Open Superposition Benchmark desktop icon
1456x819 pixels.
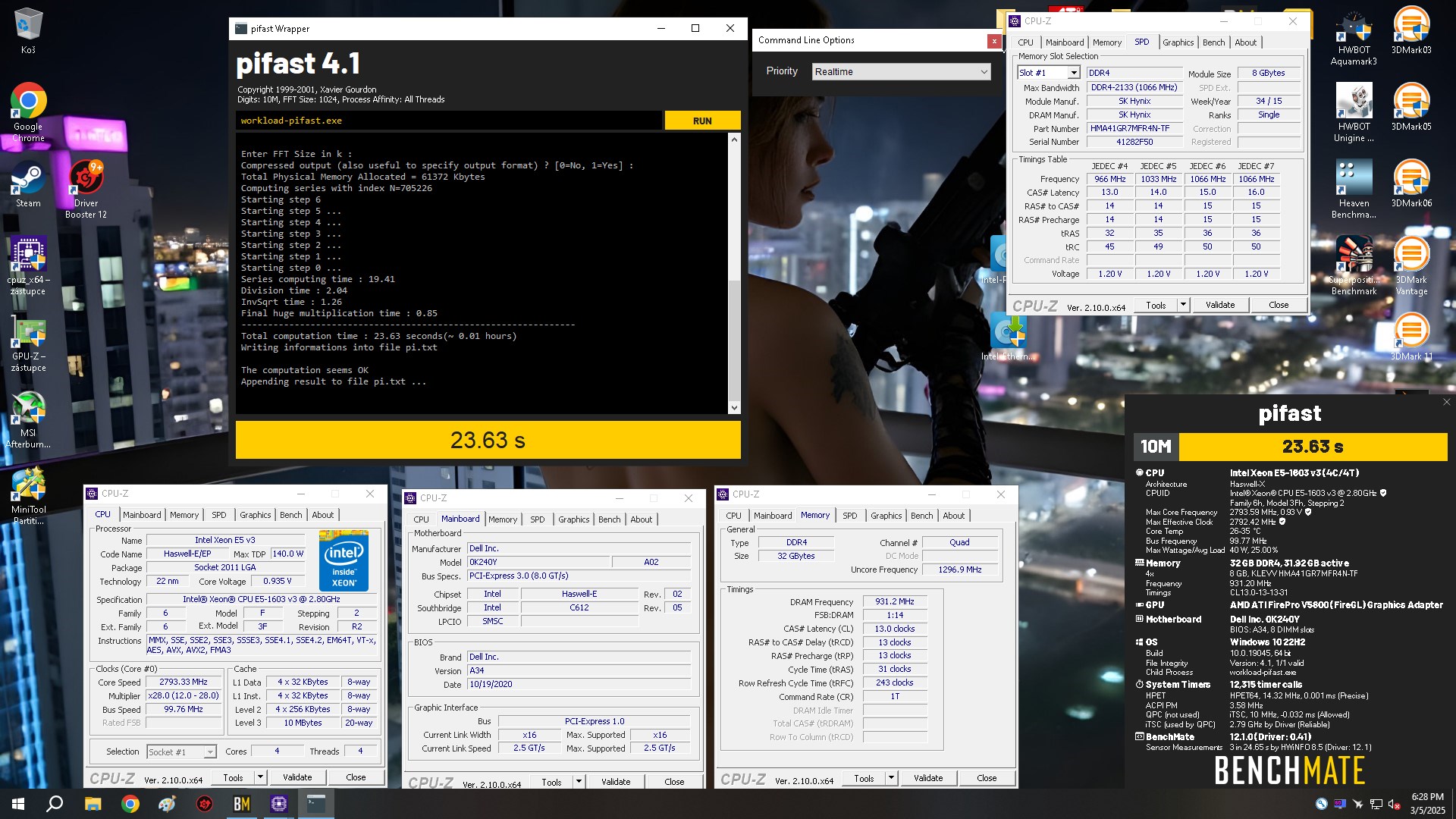click(x=1354, y=265)
